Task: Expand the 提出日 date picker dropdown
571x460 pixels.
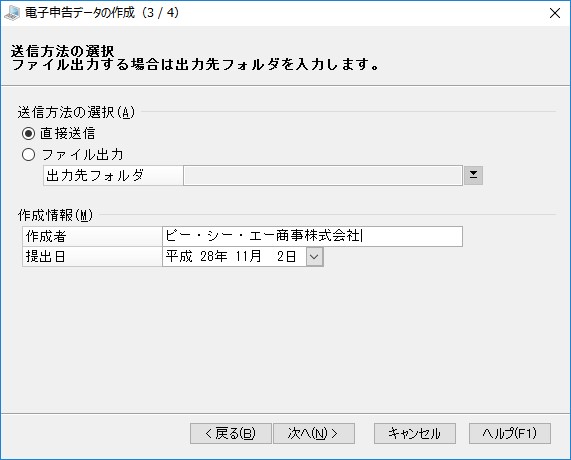Action: click(x=314, y=257)
